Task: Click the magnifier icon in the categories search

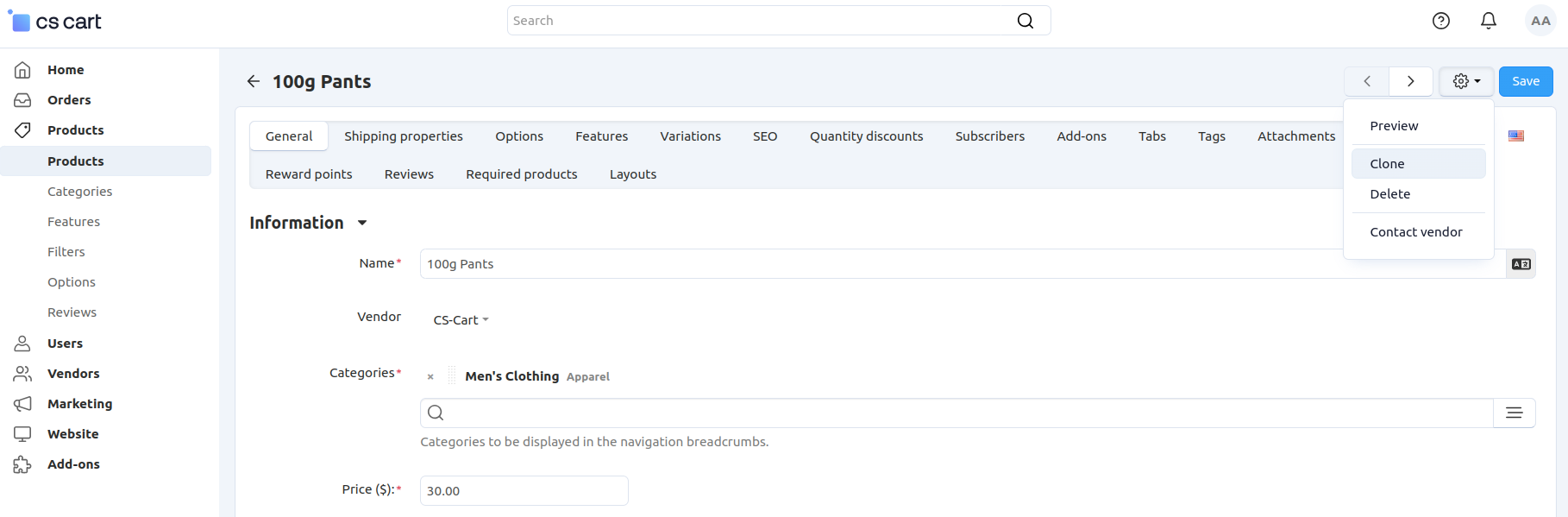Action: pos(436,413)
